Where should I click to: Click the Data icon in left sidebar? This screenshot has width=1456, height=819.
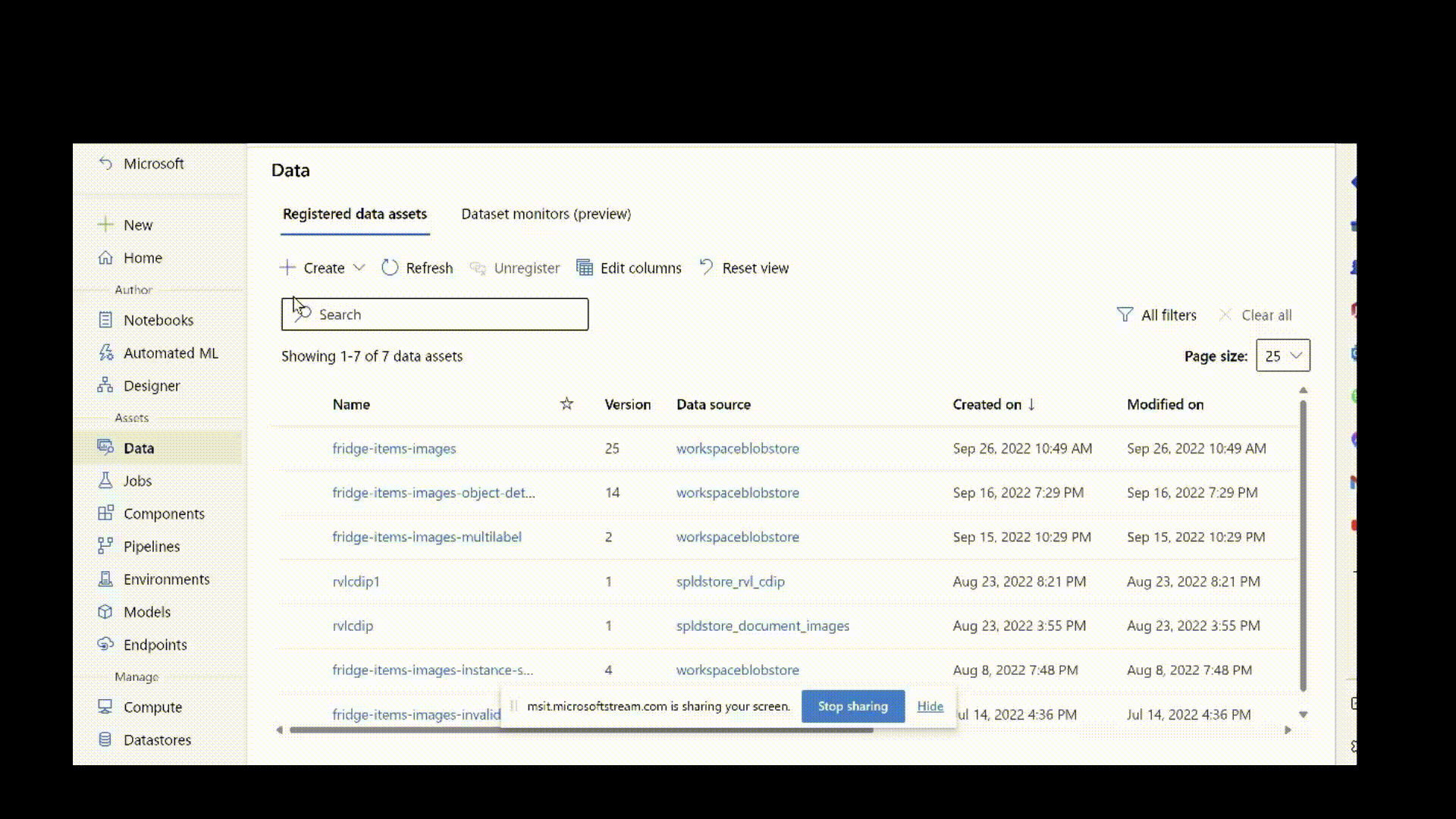106,448
